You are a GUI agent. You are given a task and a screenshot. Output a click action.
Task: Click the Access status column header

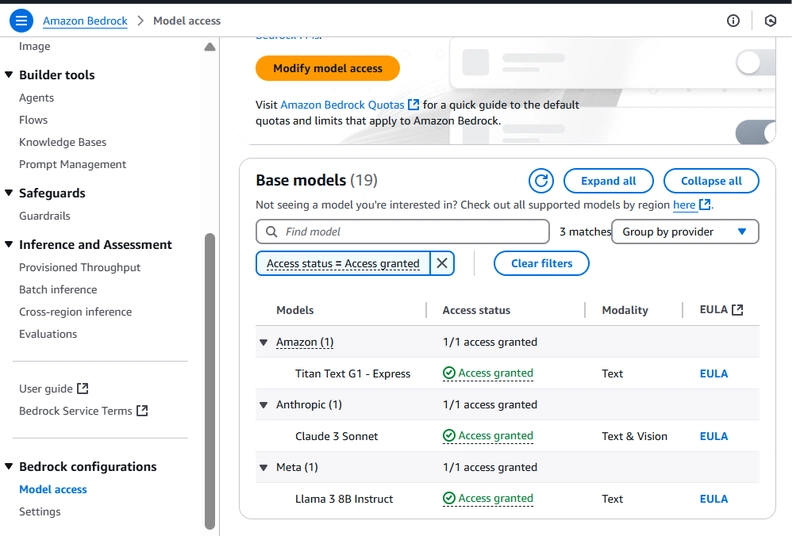click(x=476, y=310)
